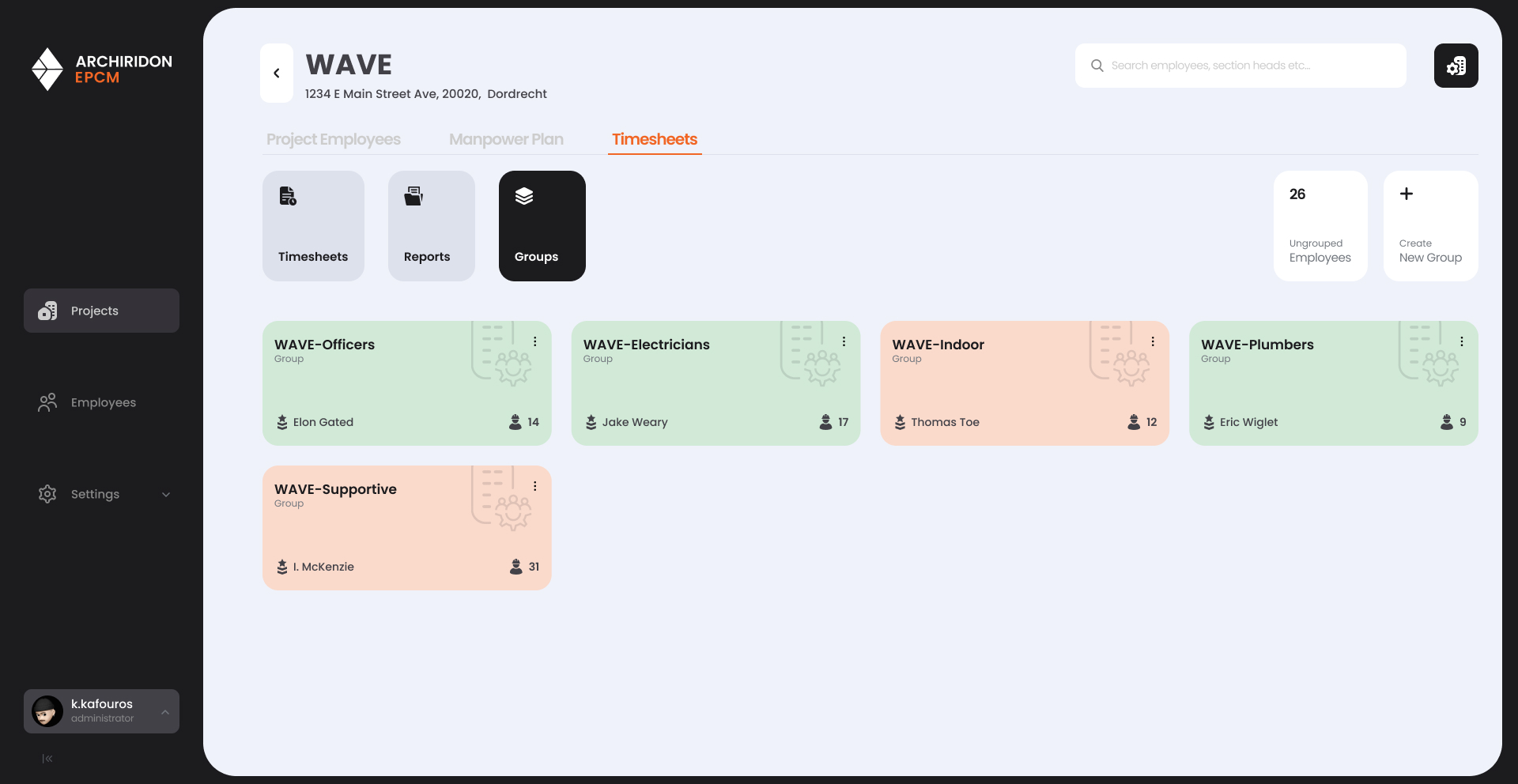Image resolution: width=1518 pixels, height=784 pixels.
Task: Open the Reports tile
Action: point(432,226)
